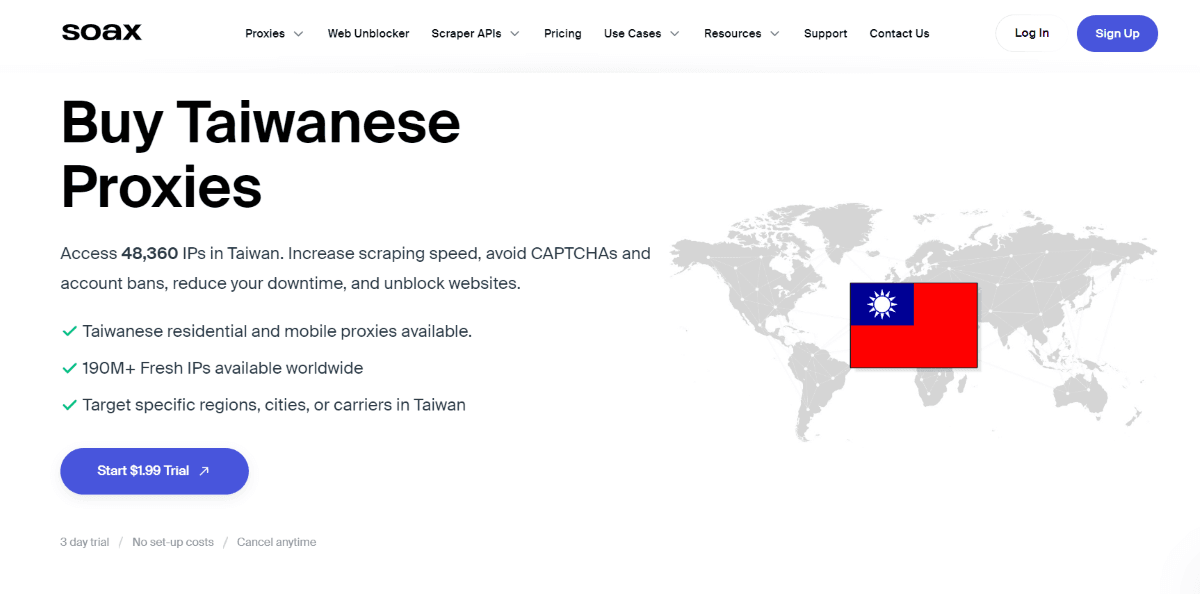Go to Web Unblocker page
This screenshot has width=1200, height=594.
[368, 34]
